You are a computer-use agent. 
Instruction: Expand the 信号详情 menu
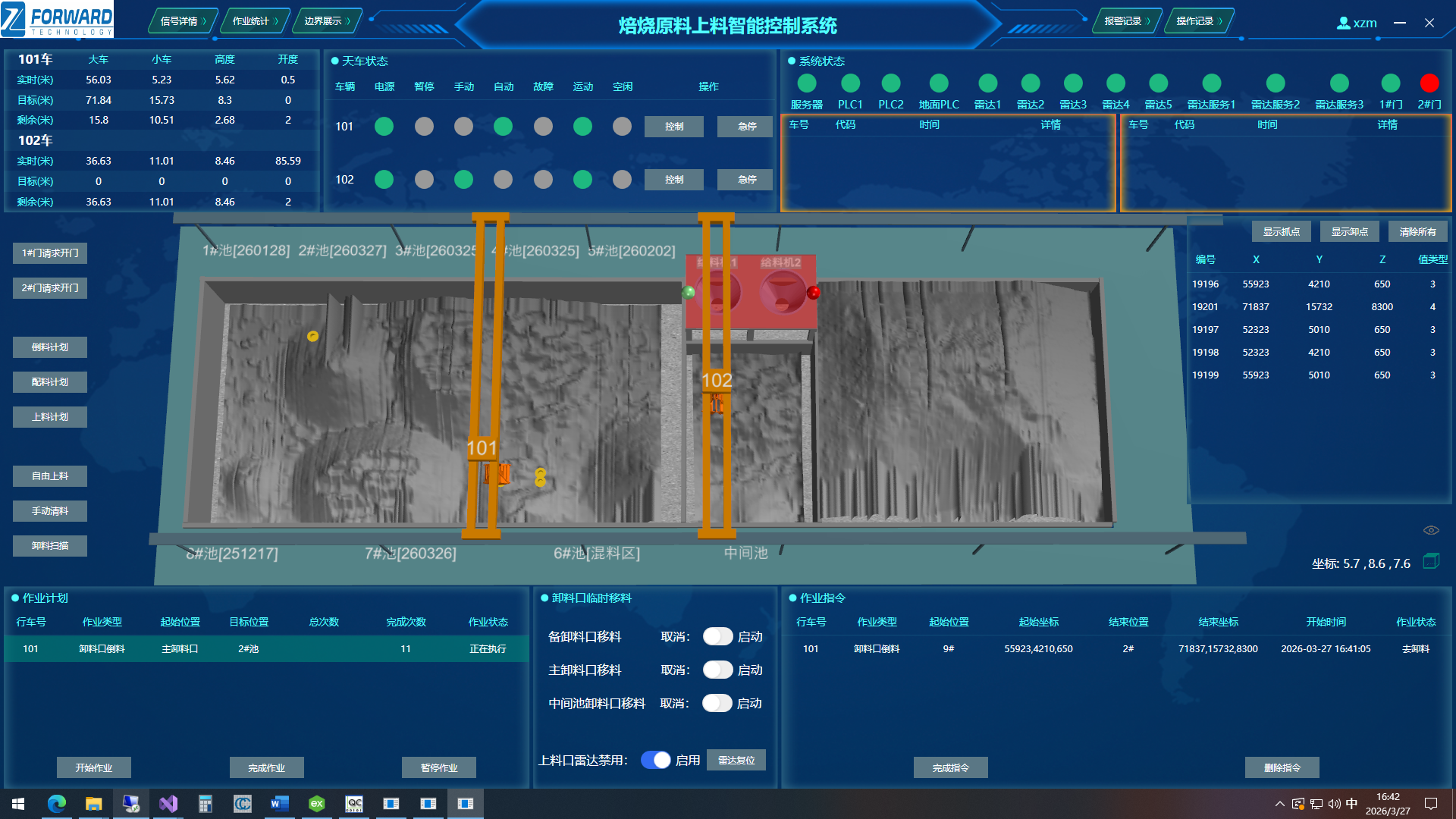(x=183, y=21)
